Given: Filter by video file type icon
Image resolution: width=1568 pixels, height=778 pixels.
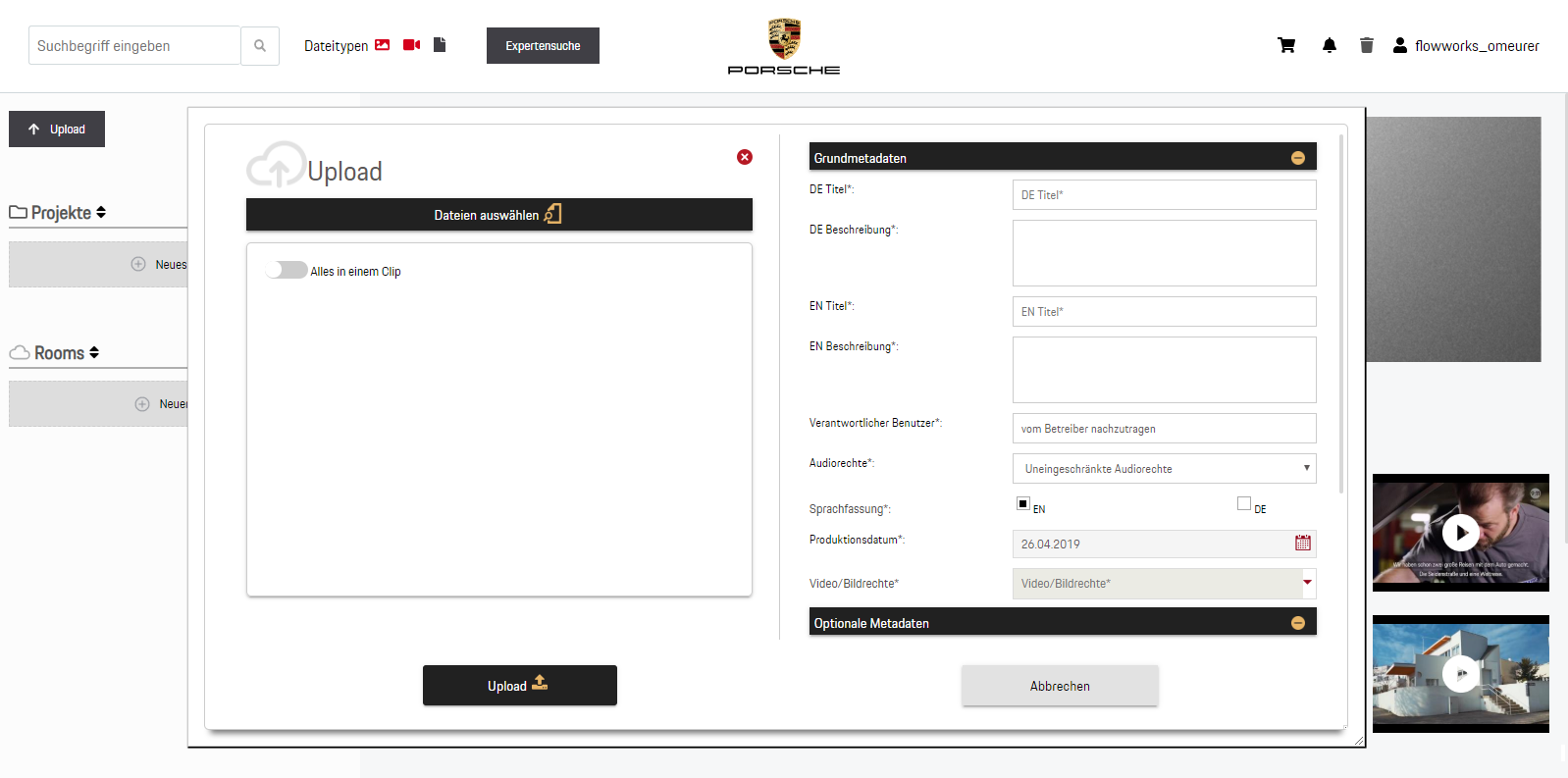Looking at the screenshot, I should coord(411,45).
